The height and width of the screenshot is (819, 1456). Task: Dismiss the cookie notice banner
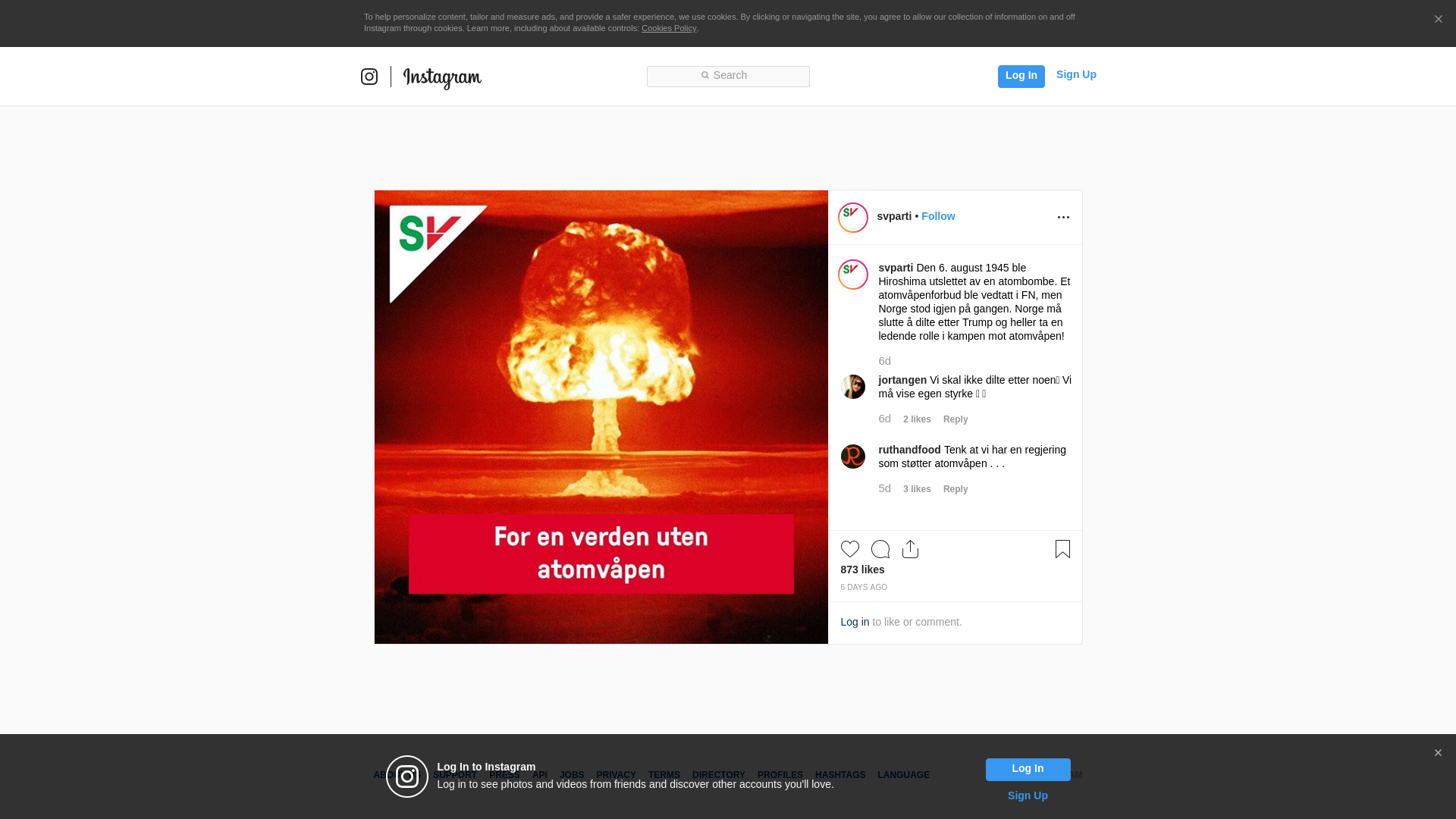(1438, 20)
